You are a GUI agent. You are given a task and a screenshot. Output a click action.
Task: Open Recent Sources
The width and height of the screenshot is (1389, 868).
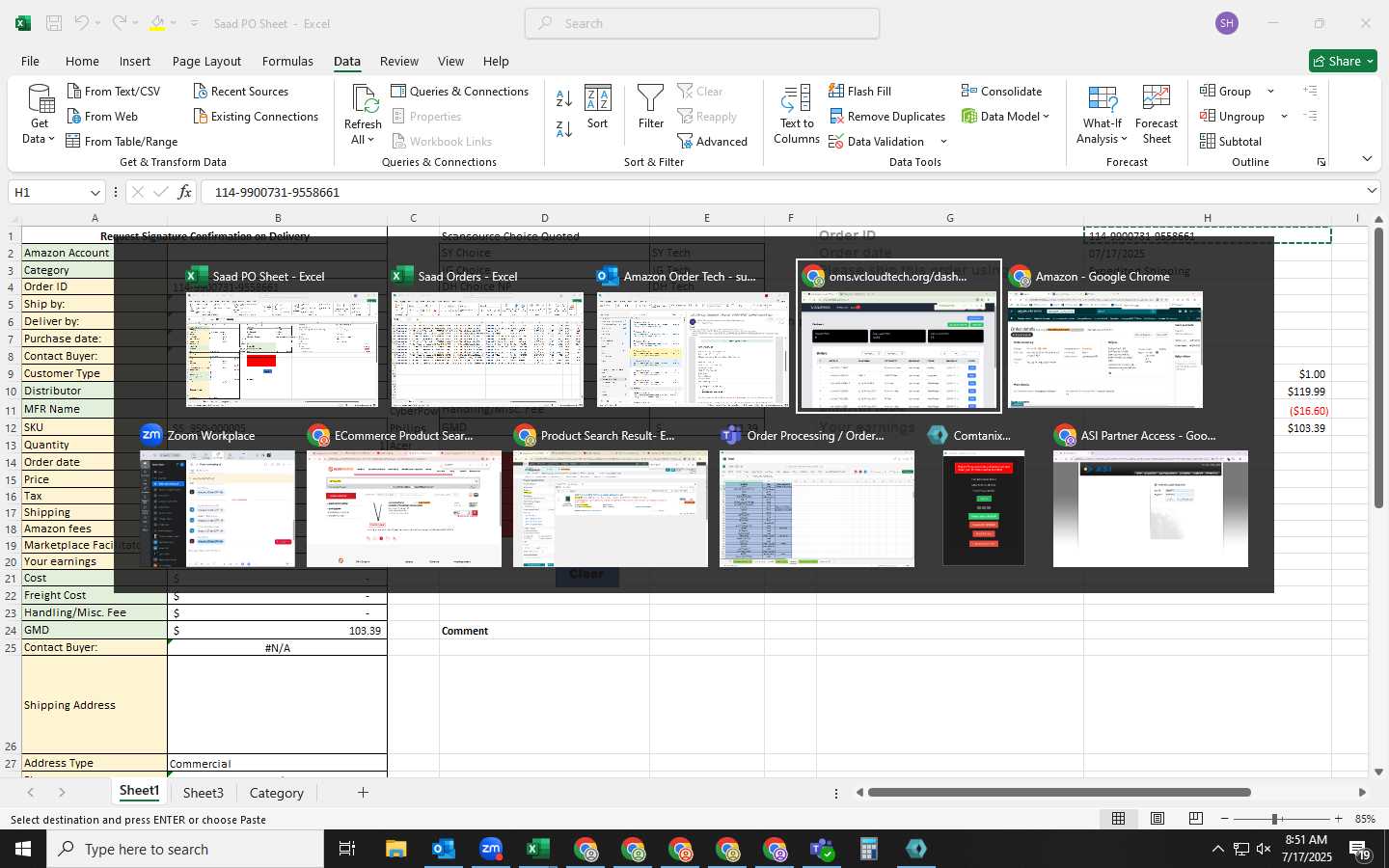(x=240, y=91)
